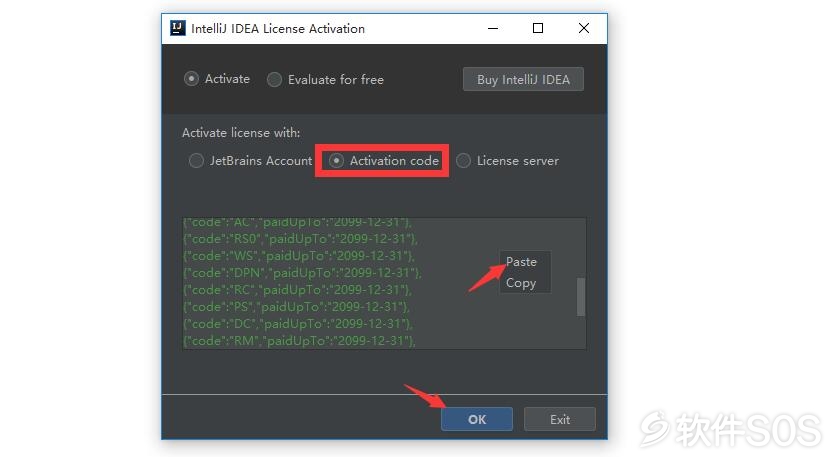Click the Exit button

point(560,419)
